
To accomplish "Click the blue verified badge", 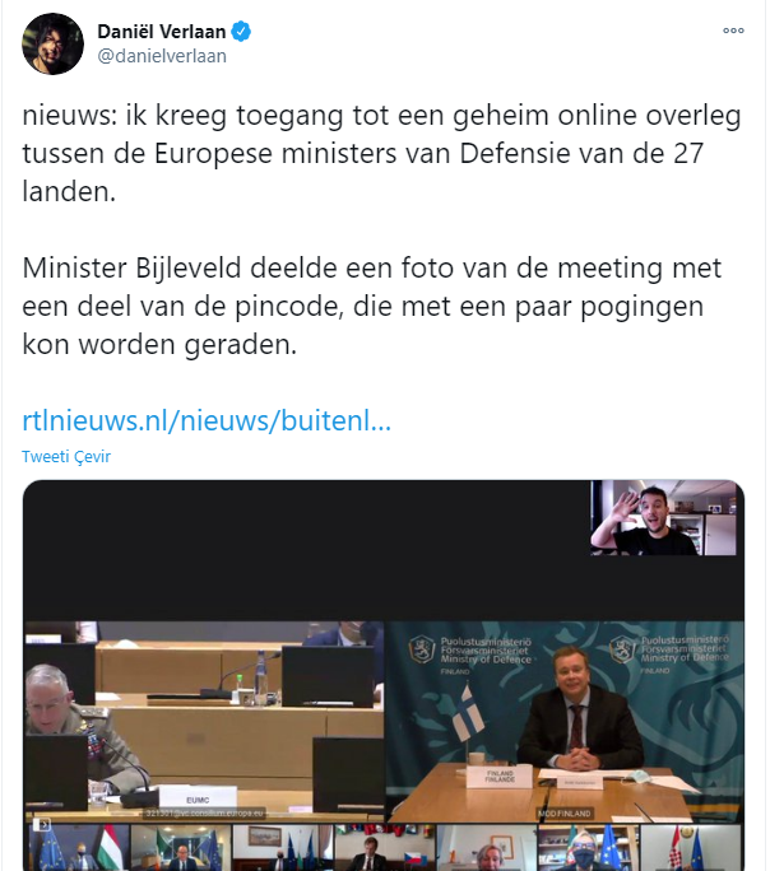I will (241, 32).
